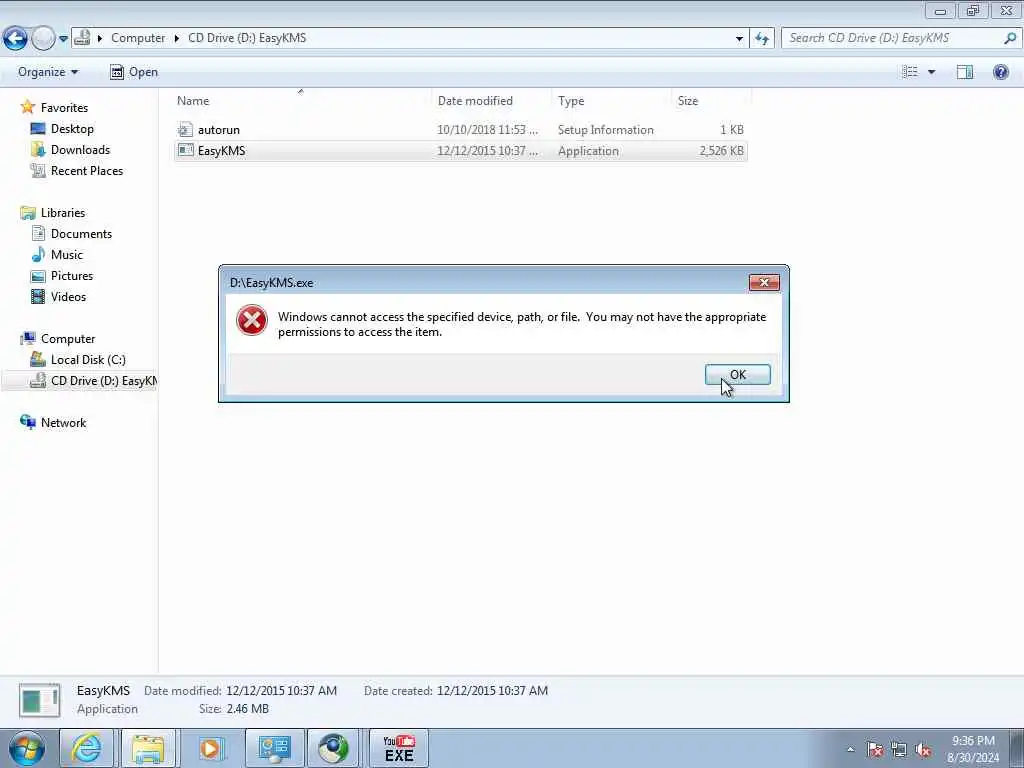Refresh the folder view

click(x=761, y=39)
